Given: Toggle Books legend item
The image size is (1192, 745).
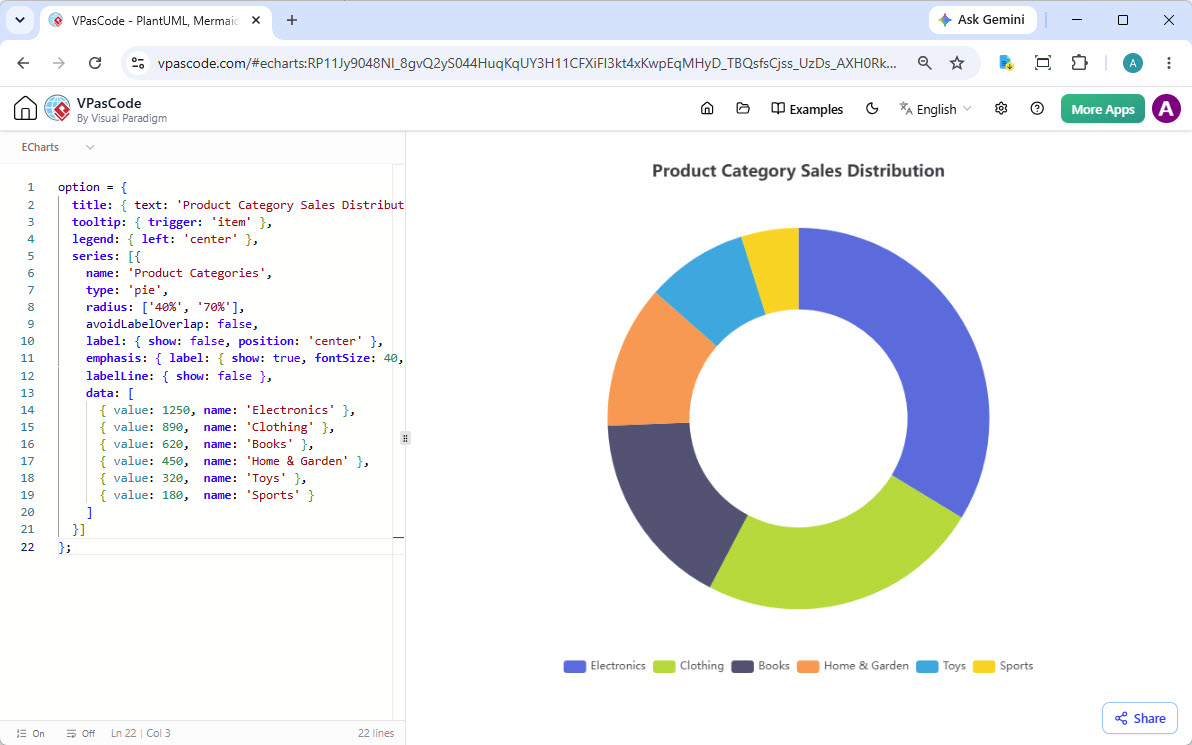Looking at the screenshot, I should [x=760, y=666].
